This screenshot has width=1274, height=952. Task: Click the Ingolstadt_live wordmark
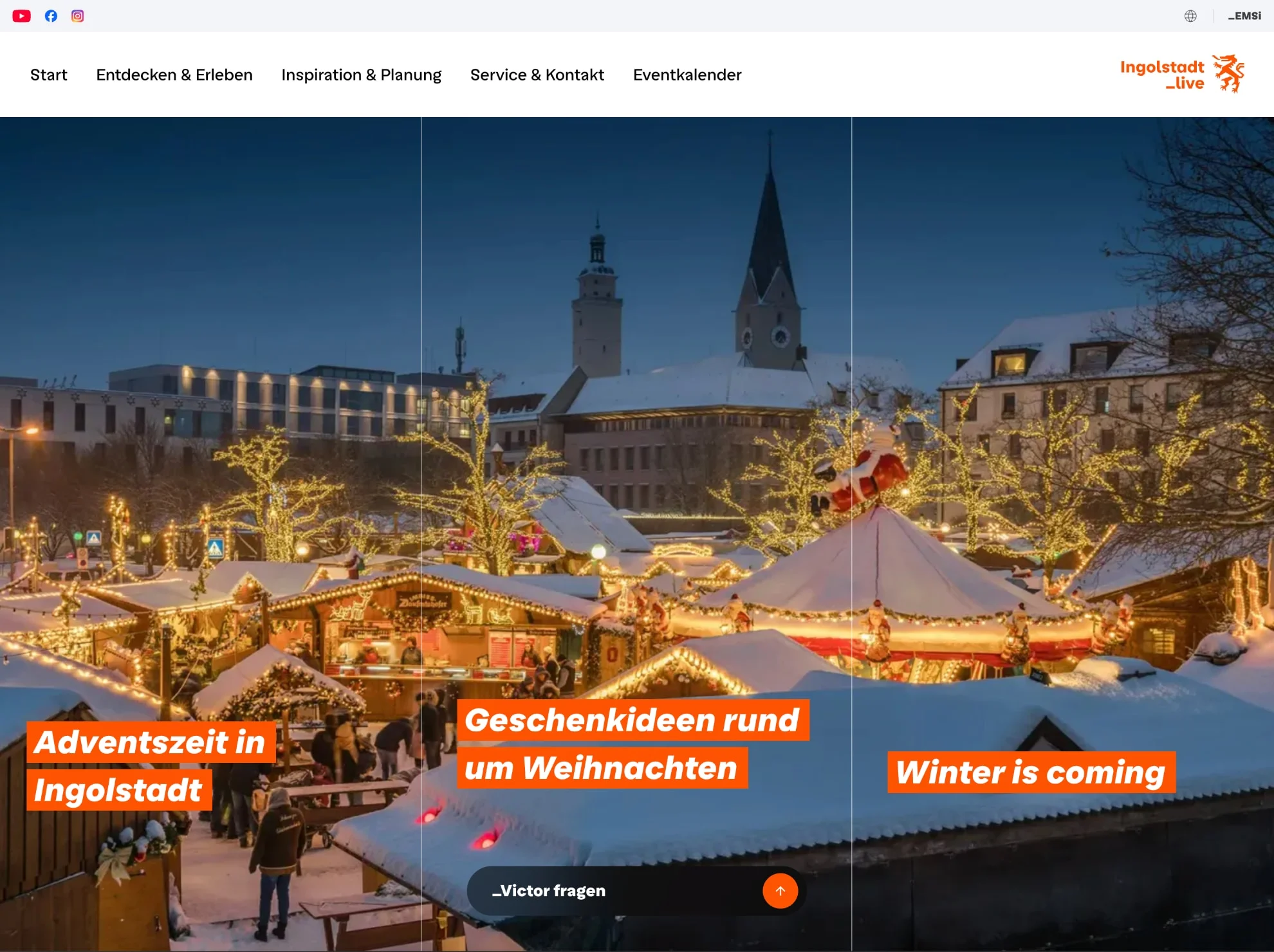coord(1162,73)
